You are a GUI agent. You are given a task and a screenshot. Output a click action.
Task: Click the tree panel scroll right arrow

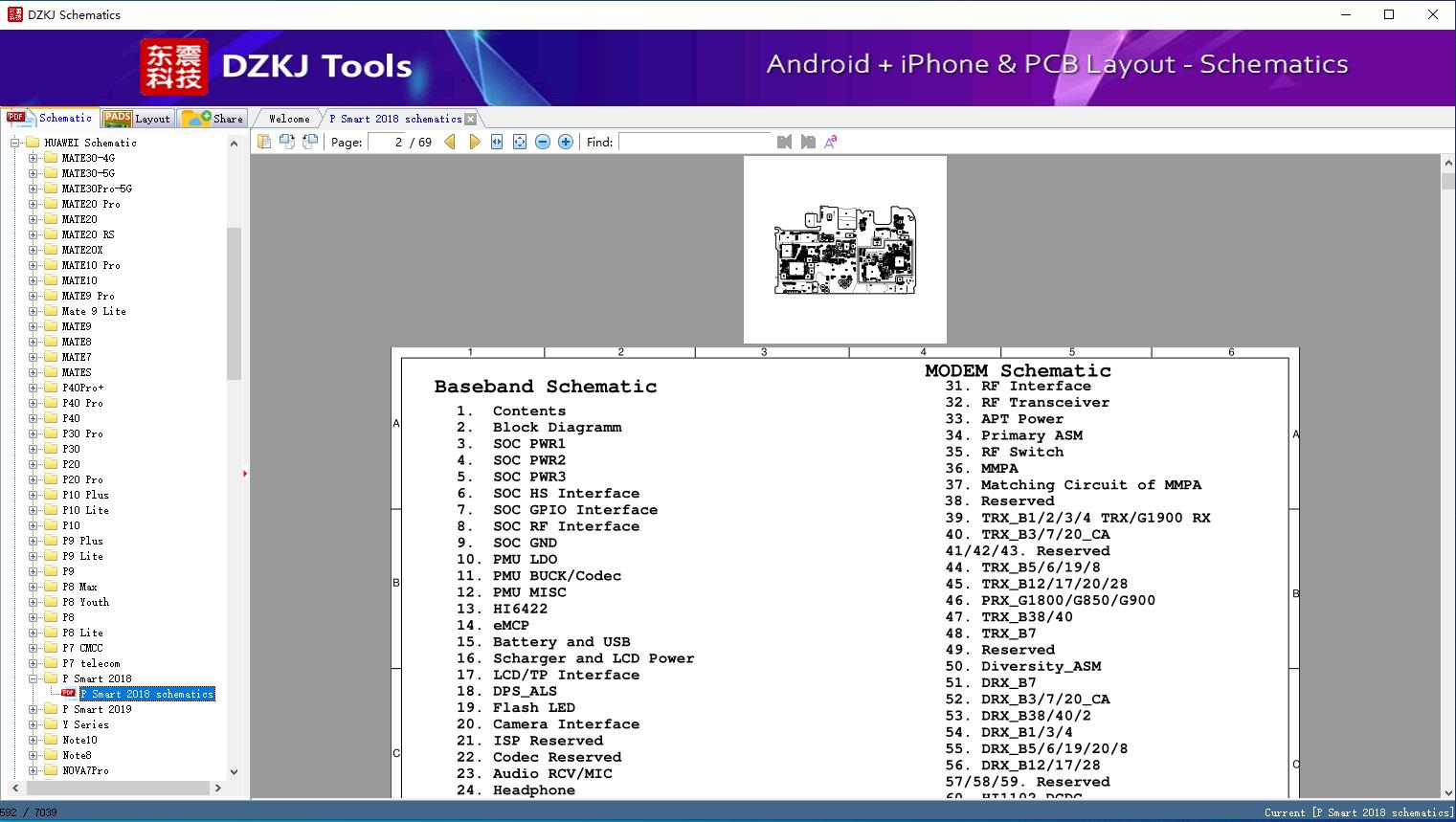pyautogui.click(x=218, y=788)
